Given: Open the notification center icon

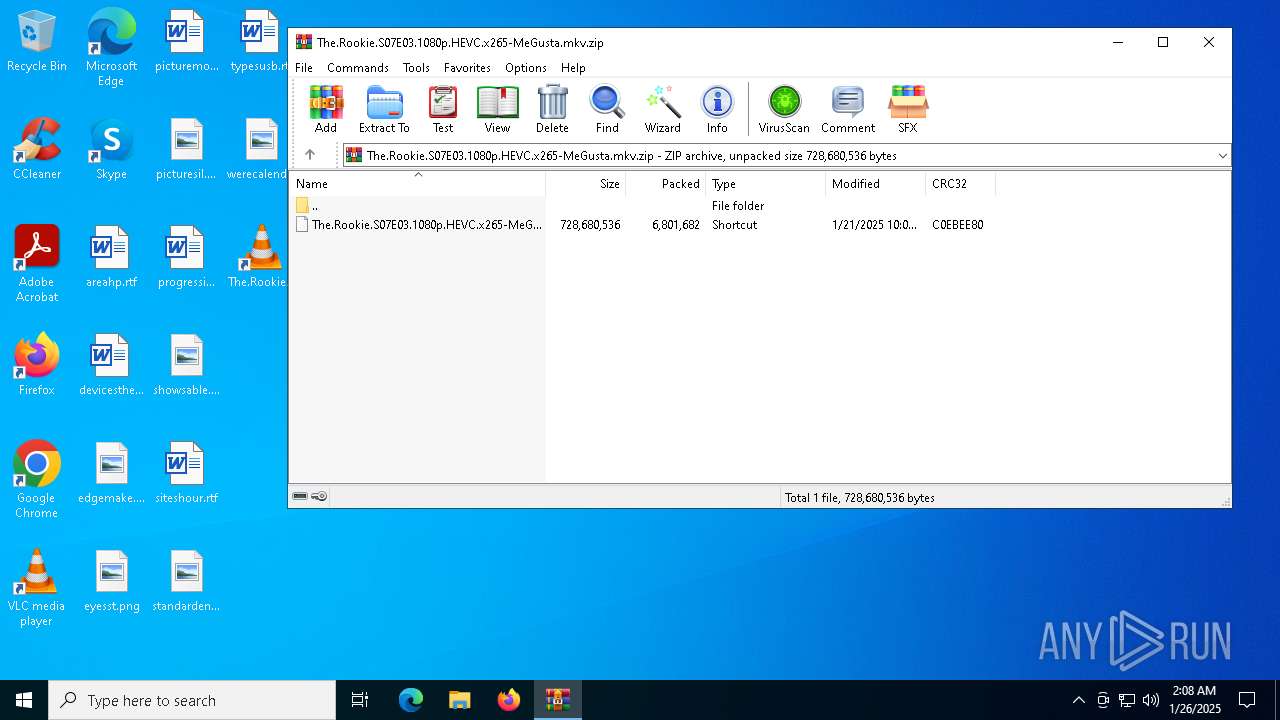Looking at the screenshot, I should click(x=1247, y=700).
